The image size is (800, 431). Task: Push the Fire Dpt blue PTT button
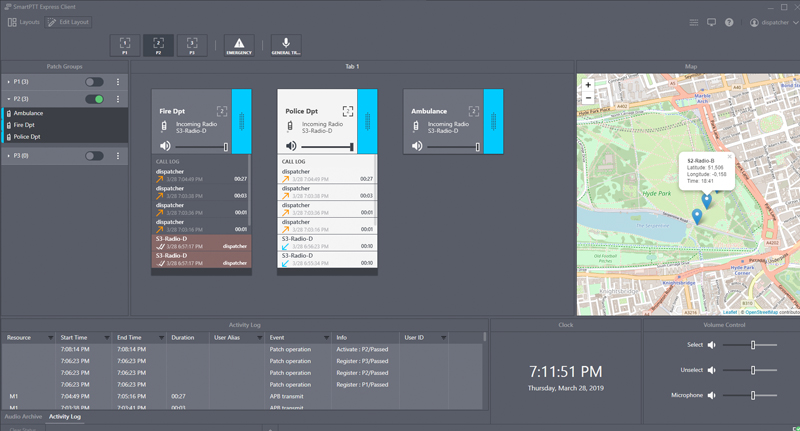[x=241, y=121]
